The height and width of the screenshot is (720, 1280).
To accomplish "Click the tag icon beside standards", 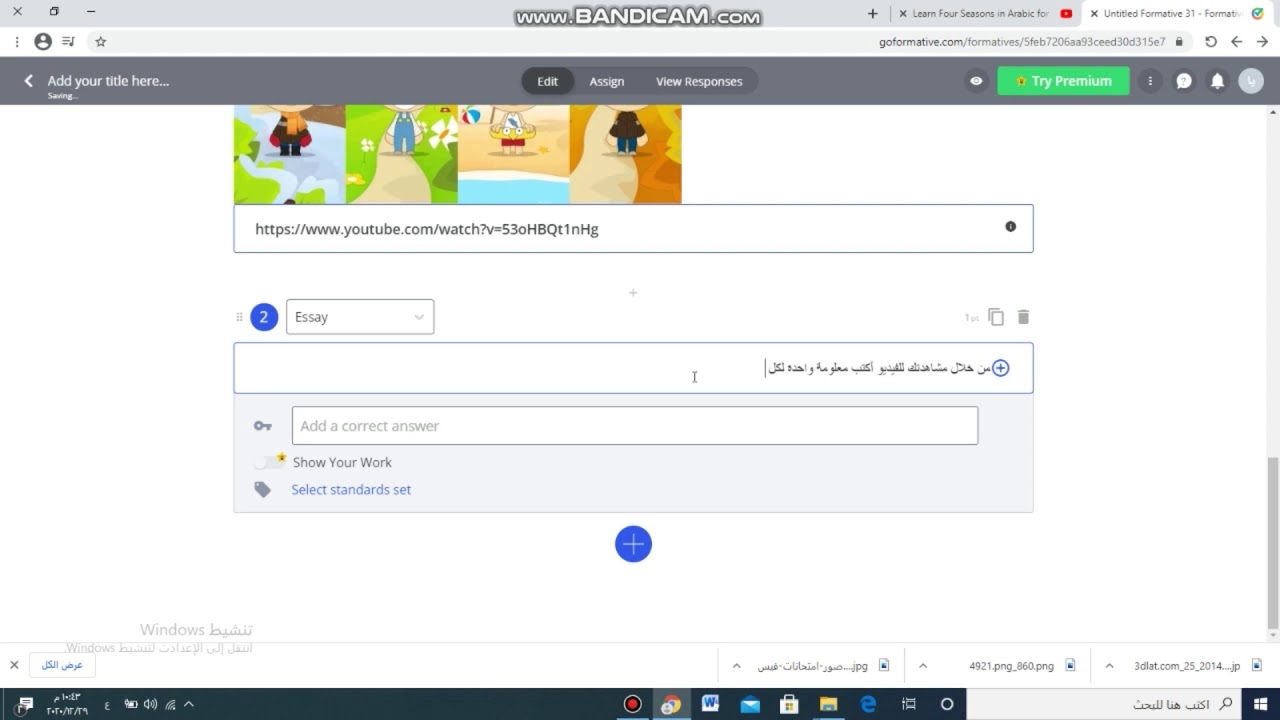I will (262, 489).
